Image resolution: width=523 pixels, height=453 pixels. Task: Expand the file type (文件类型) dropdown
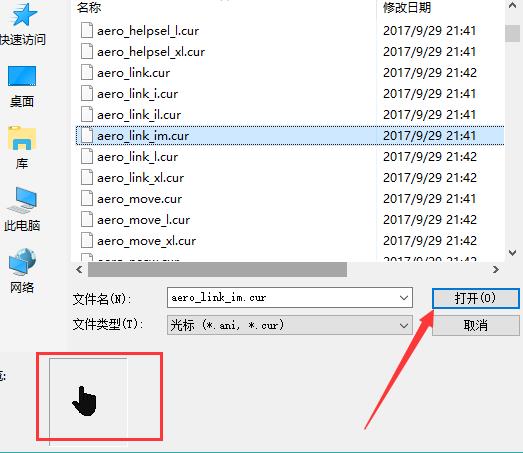coord(290,325)
